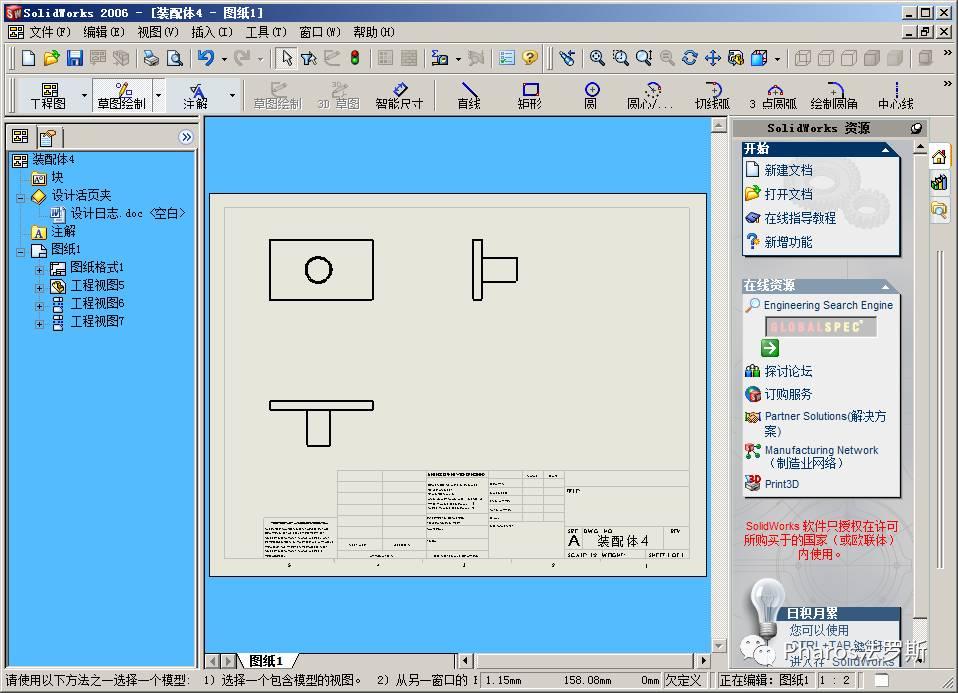Open the 在线指导教程 tutorial link
The width and height of the screenshot is (958, 693).
[x=799, y=218]
